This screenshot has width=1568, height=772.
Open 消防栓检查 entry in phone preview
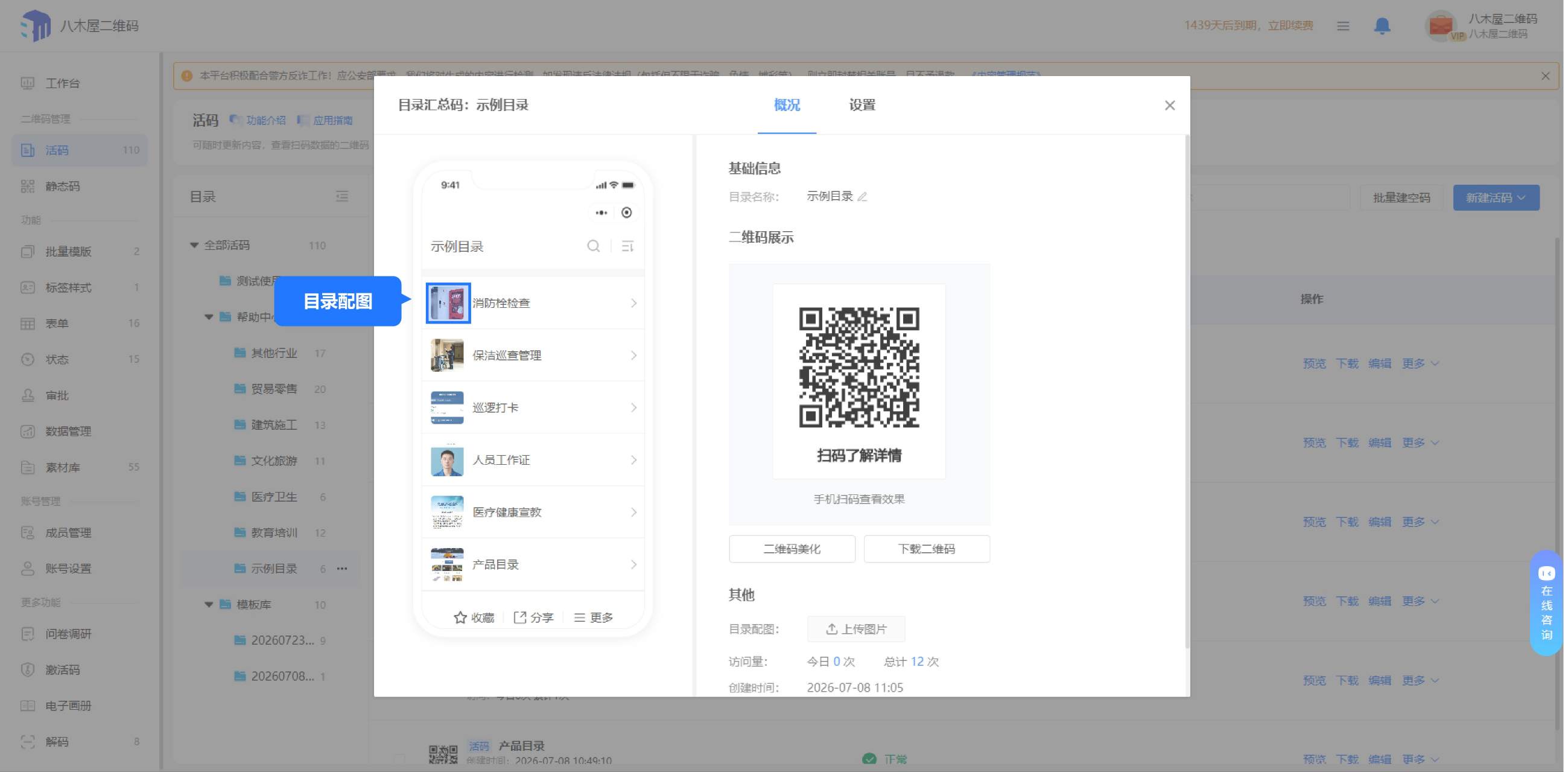(533, 303)
